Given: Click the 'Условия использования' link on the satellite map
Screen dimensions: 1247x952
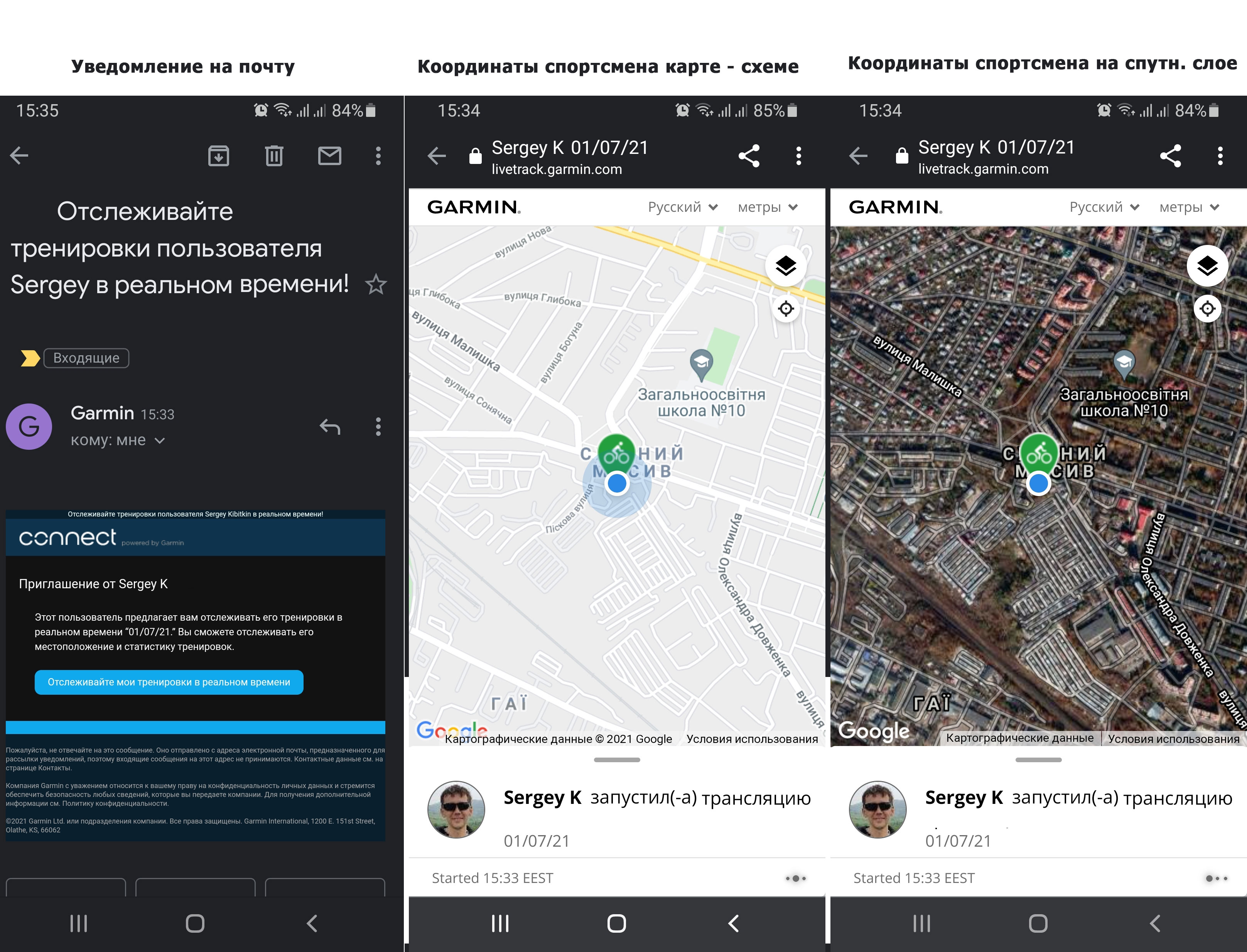Looking at the screenshot, I should [x=1173, y=739].
